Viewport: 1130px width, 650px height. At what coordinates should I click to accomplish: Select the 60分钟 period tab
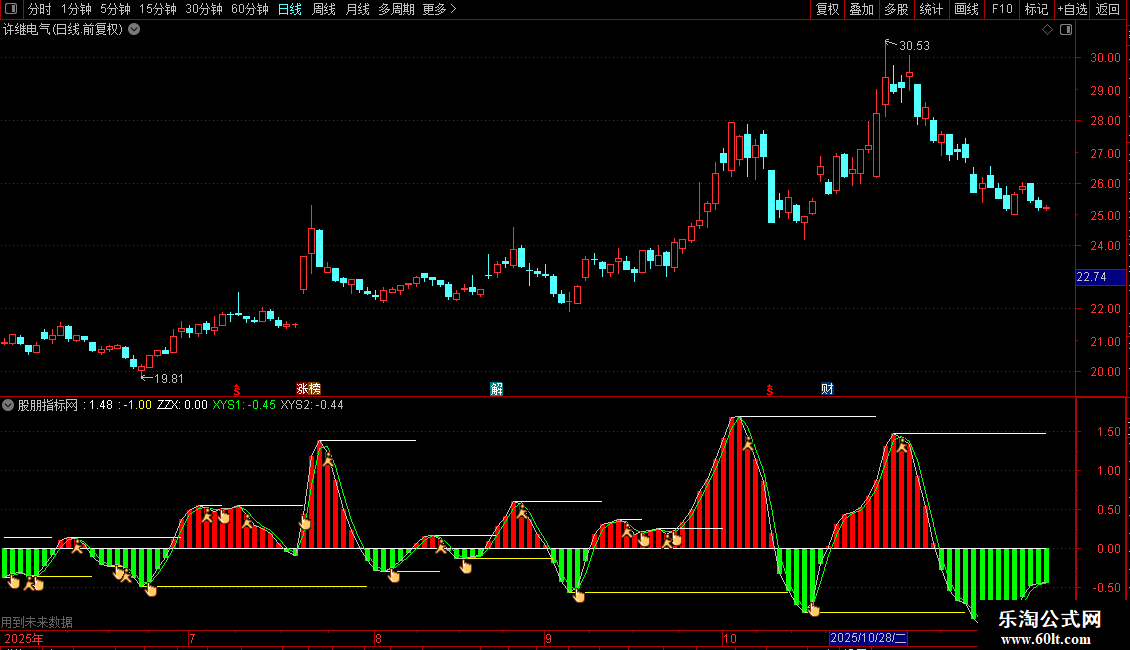pos(250,9)
